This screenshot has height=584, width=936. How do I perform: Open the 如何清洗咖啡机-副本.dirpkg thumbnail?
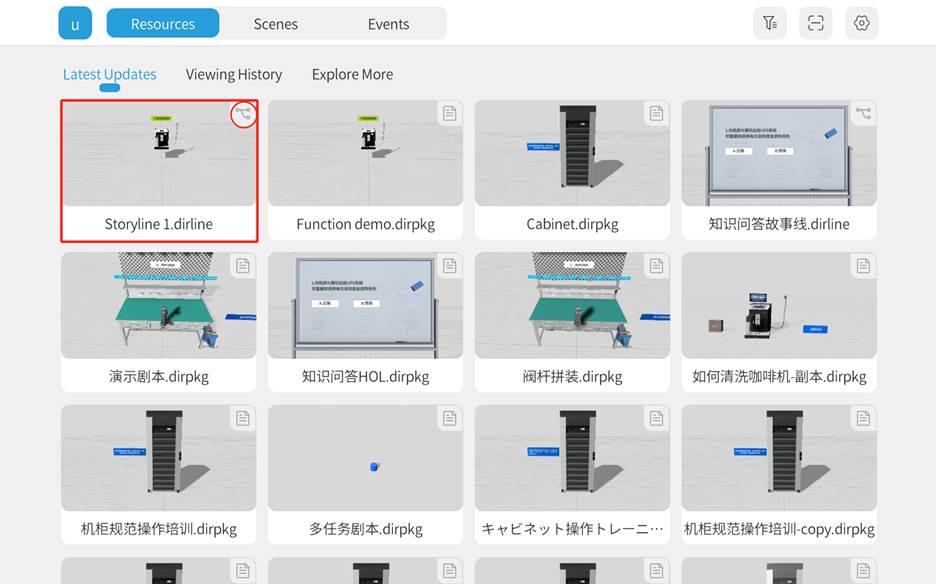point(779,305)
